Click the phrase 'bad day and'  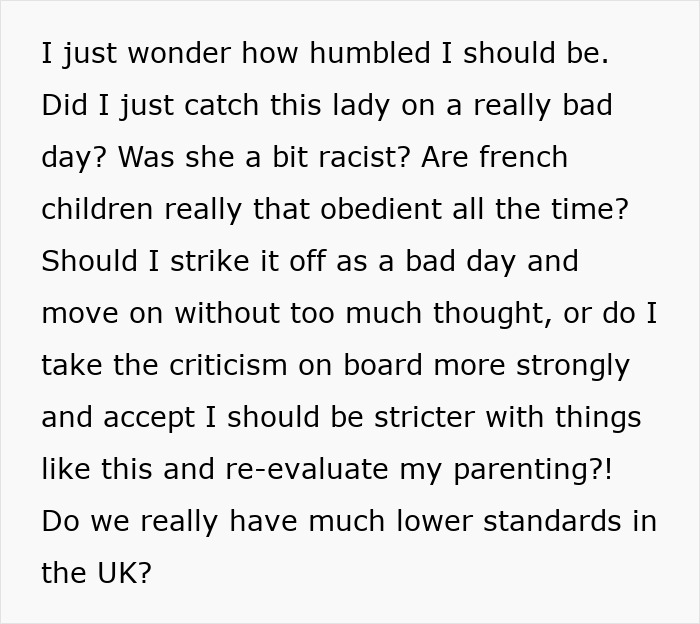pyautogui.click(x=492, y=262)
